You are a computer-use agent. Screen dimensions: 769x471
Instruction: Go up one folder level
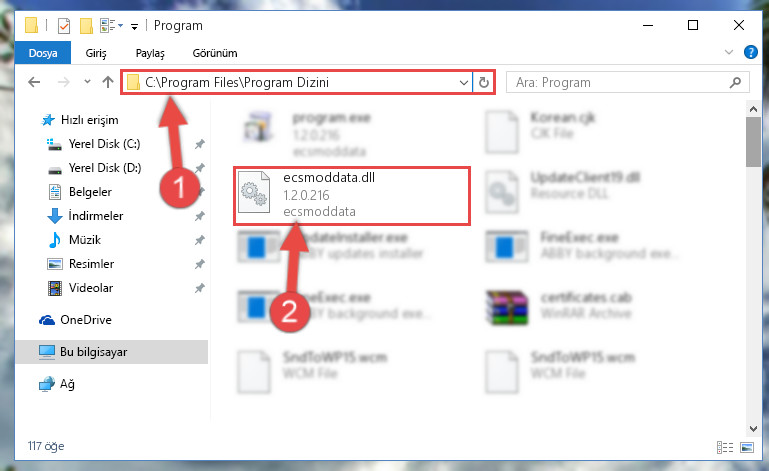tap(108, 82)
